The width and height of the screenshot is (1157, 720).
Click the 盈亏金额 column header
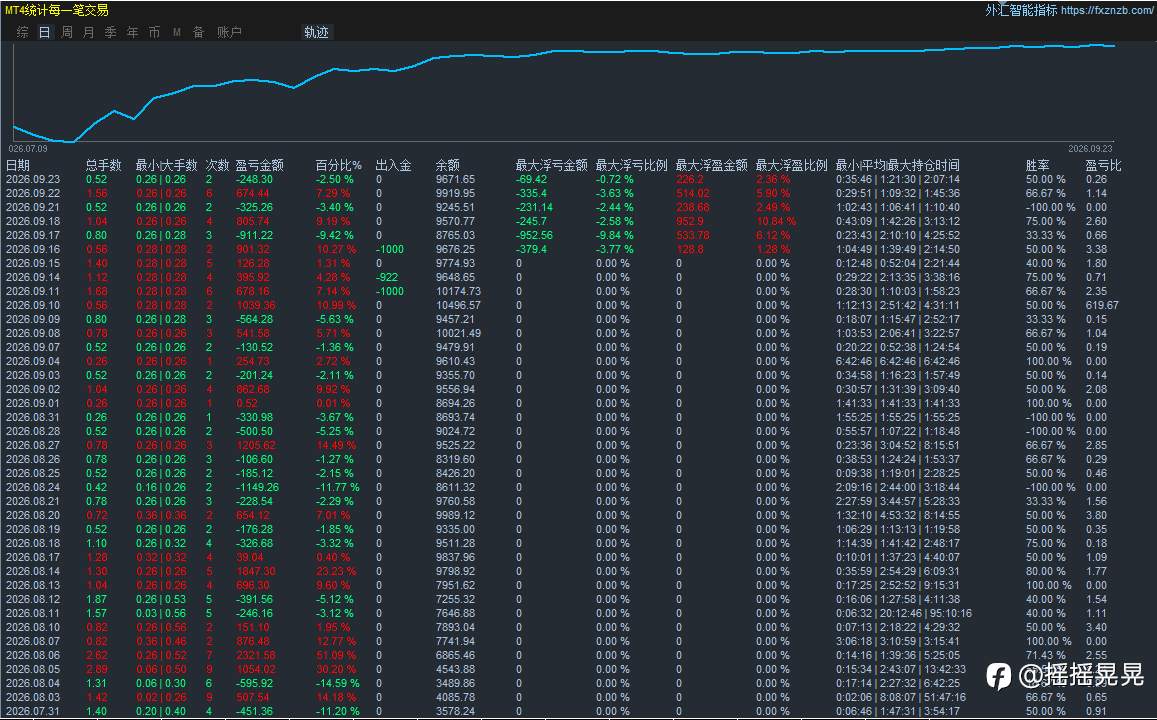(260, 165)
